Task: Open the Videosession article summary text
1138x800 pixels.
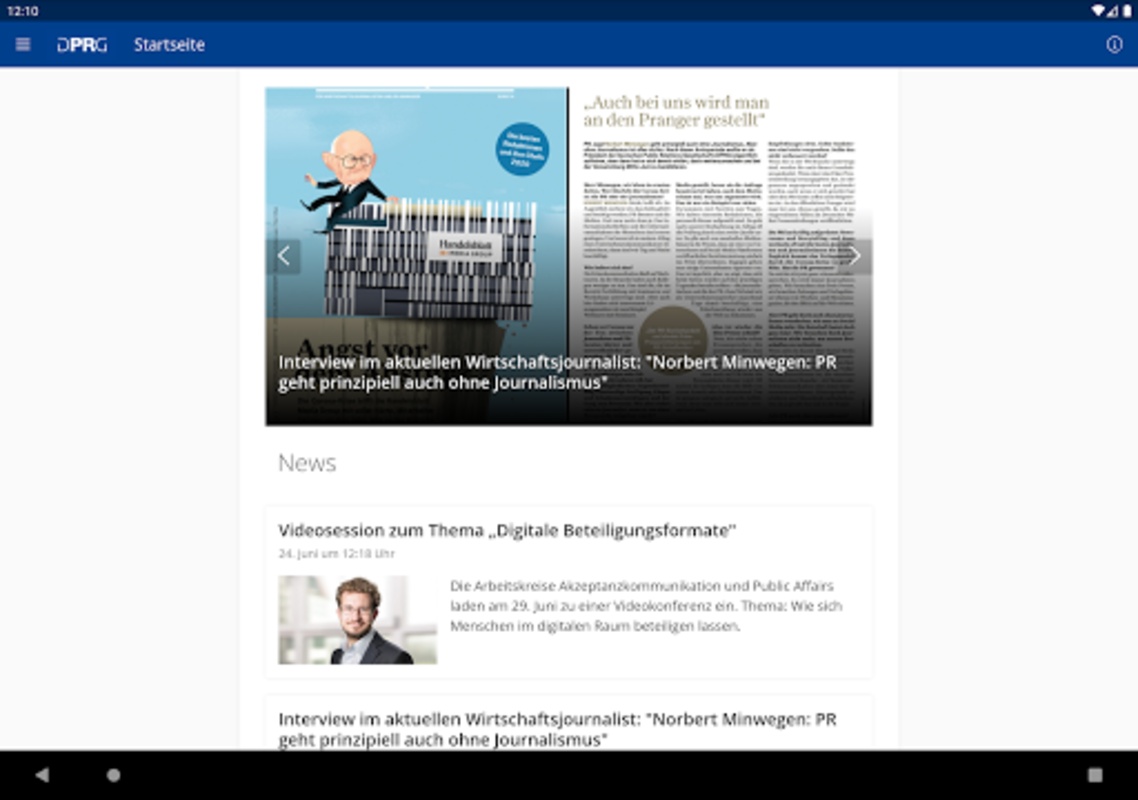Action: pyautogui.click(x=646, y=605)
